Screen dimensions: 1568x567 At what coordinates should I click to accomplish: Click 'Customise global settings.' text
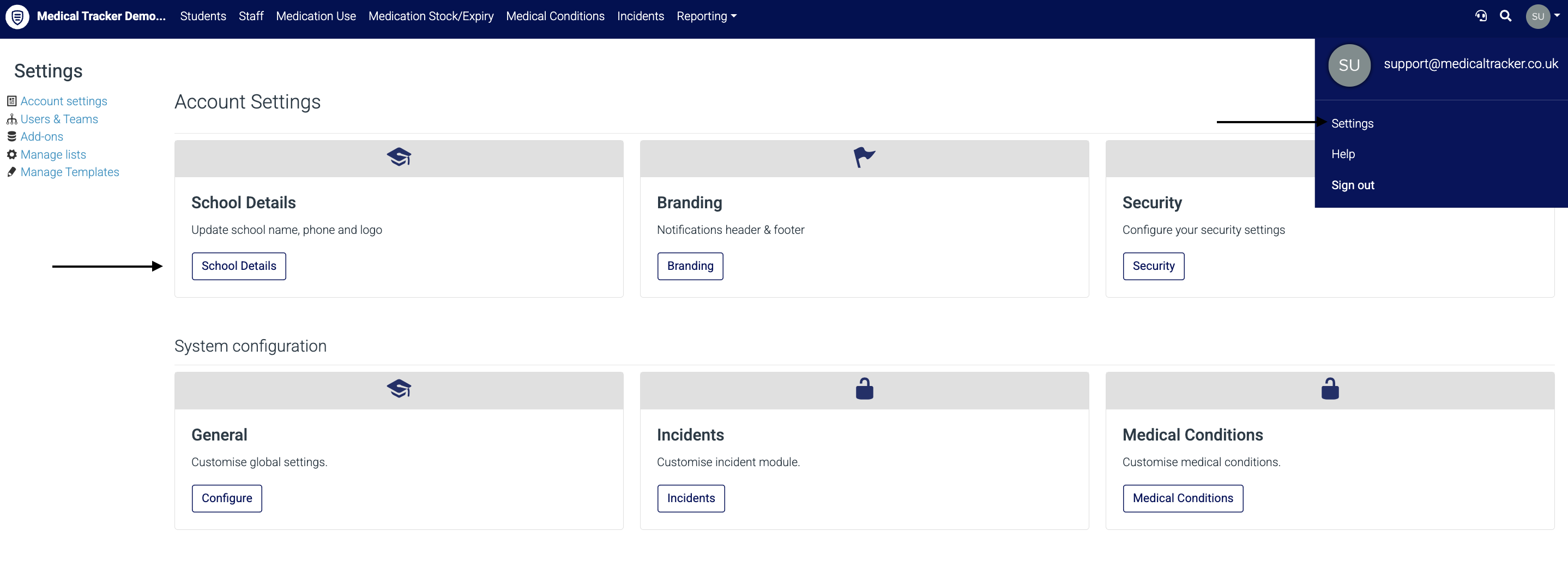(258, 462)
